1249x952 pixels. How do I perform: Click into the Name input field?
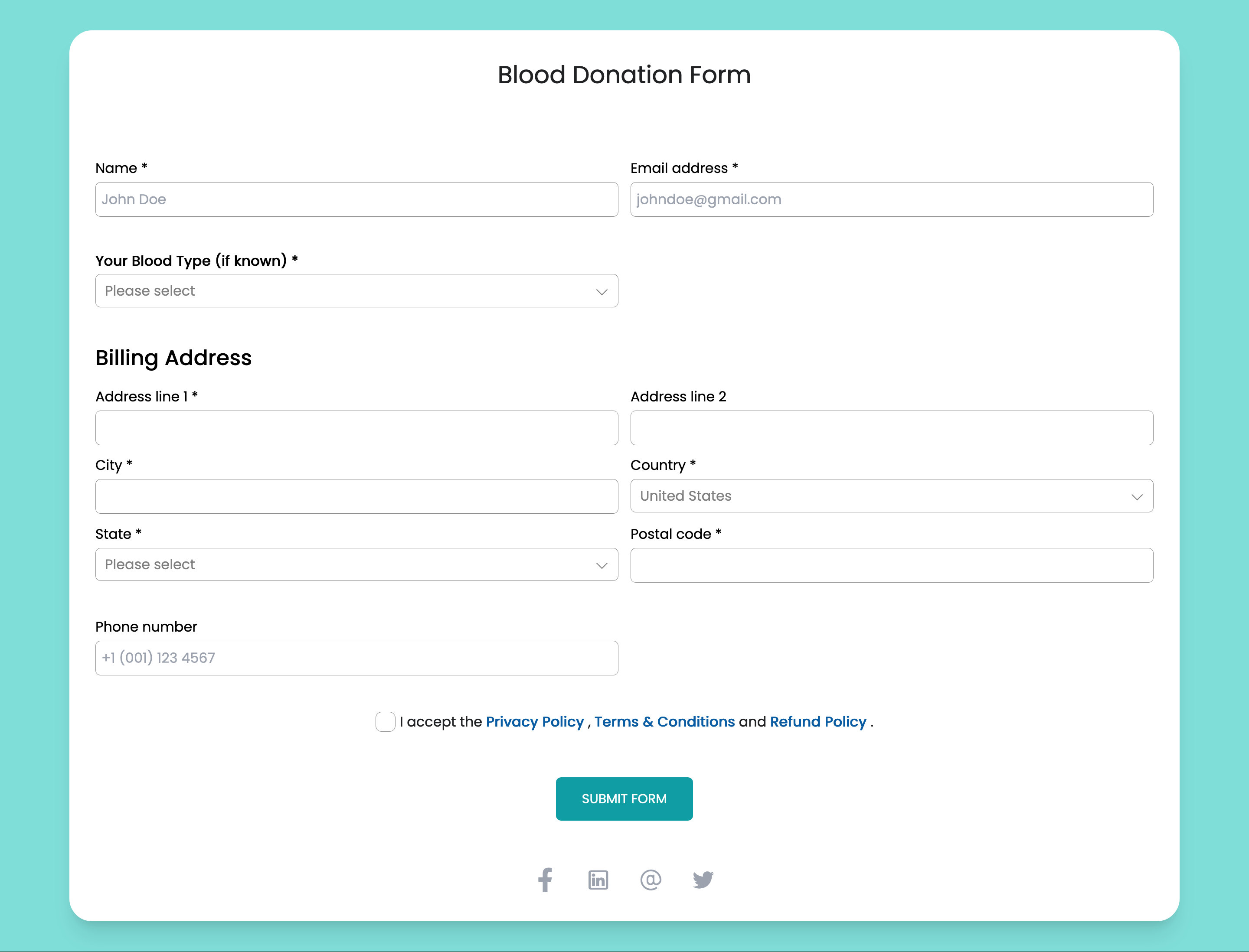(356, 199)
